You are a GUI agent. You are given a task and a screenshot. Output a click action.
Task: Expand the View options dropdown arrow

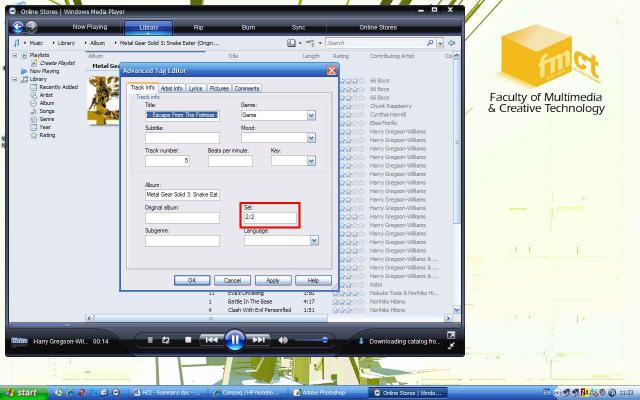(x=320, y=43)
